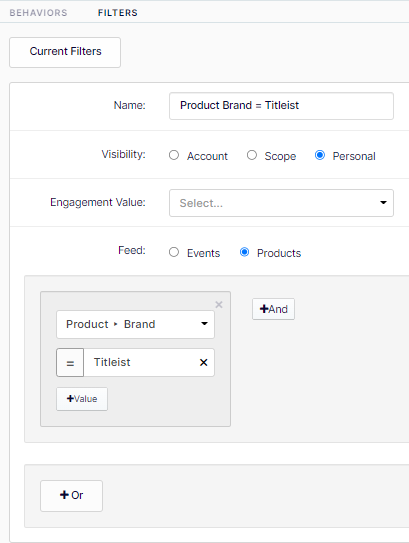Select Scope visibility option

click(x=252, y=155)
